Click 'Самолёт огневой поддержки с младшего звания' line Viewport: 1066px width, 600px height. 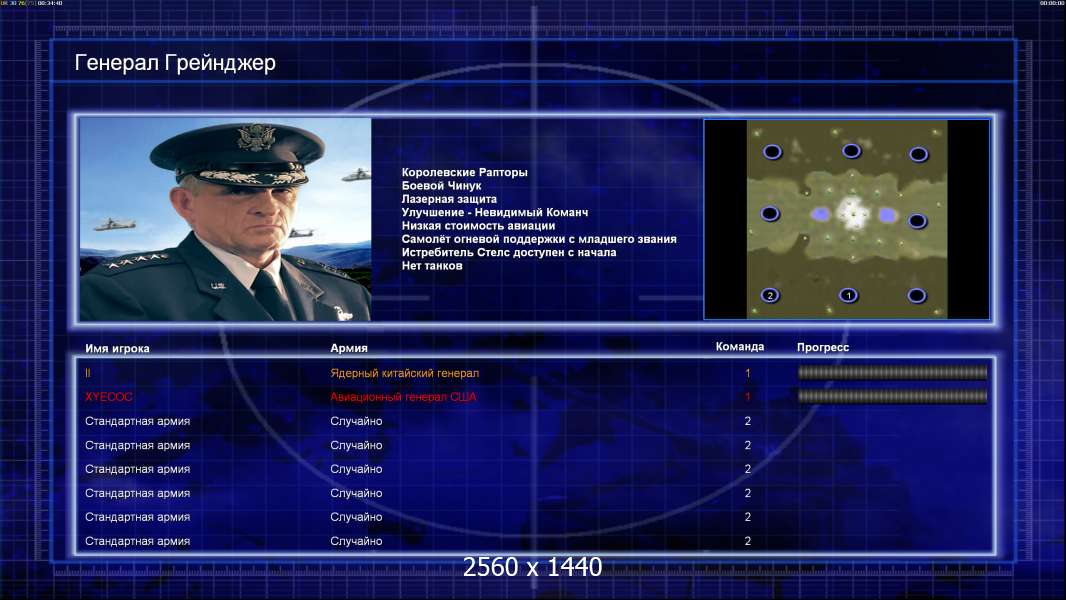538,239
